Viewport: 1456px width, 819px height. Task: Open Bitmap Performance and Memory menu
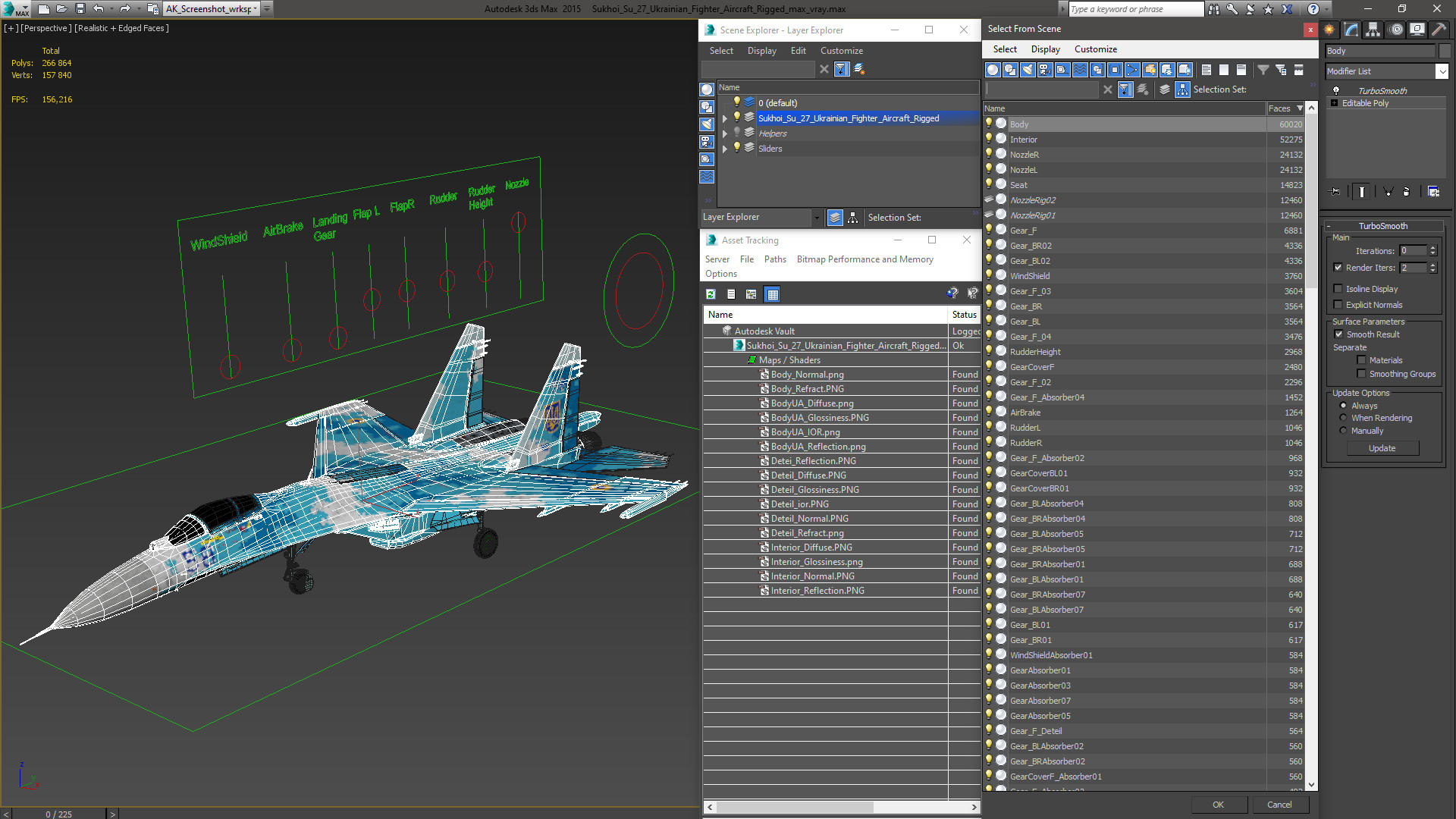[864, 259]
